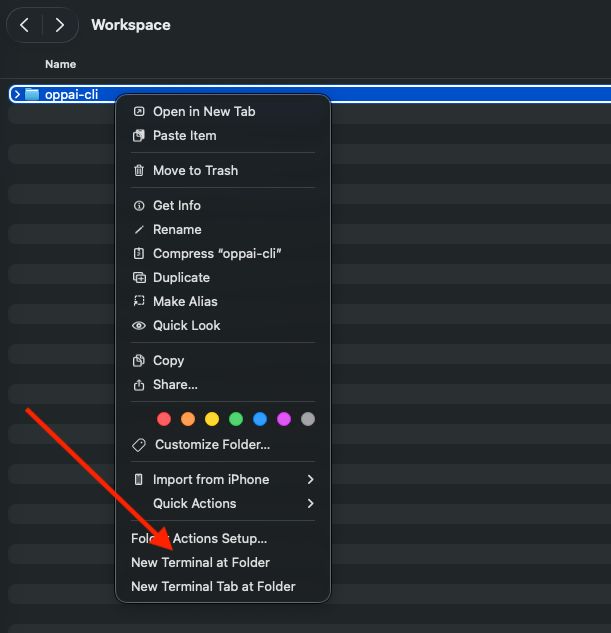Image resolution: width=611 pixels, height=633 pixels.
Task: Click the Make Alias icon
Action: click(x=139, y=301)
